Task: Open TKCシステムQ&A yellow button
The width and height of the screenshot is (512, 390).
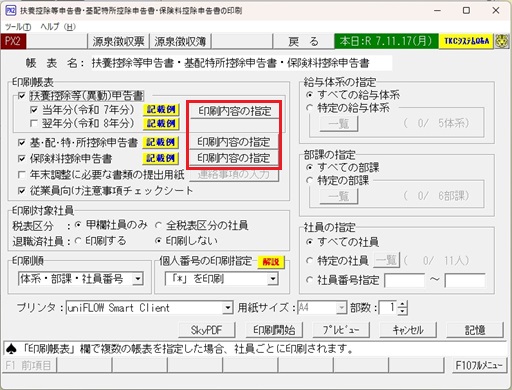Action: coord(466,41)
